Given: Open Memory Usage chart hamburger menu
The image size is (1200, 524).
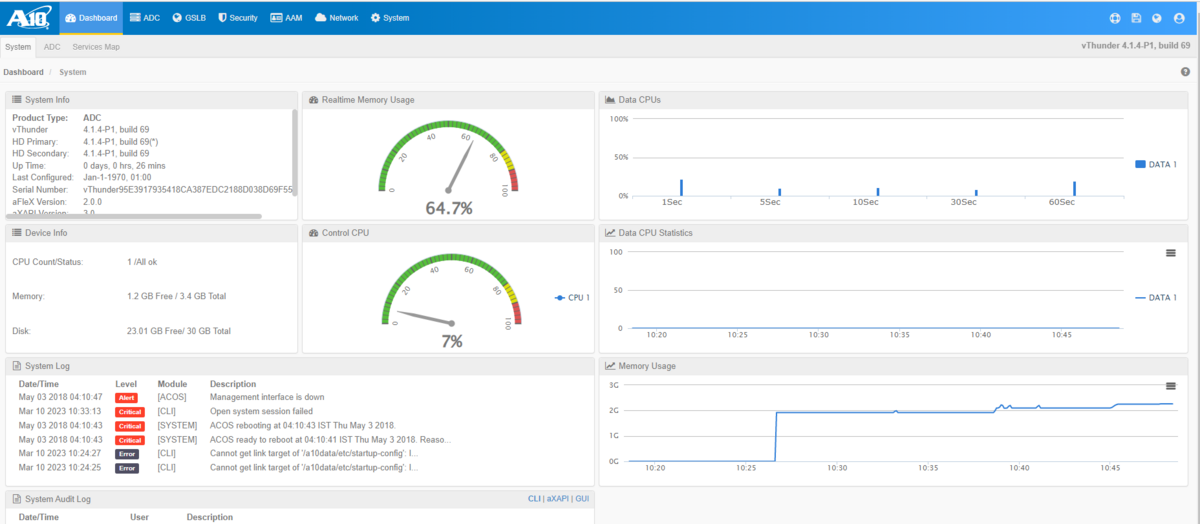Looking at the screenshot, I should (1171, 386).
